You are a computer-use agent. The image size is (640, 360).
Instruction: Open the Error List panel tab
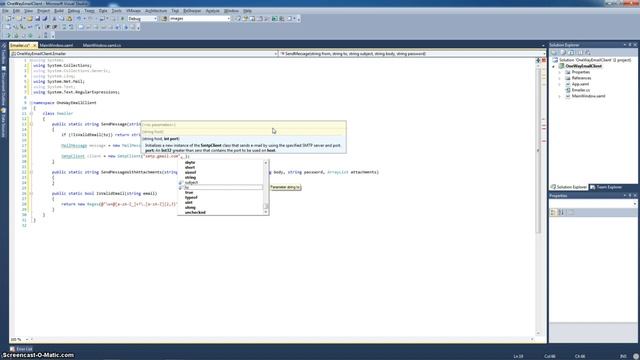click(21, 349)
